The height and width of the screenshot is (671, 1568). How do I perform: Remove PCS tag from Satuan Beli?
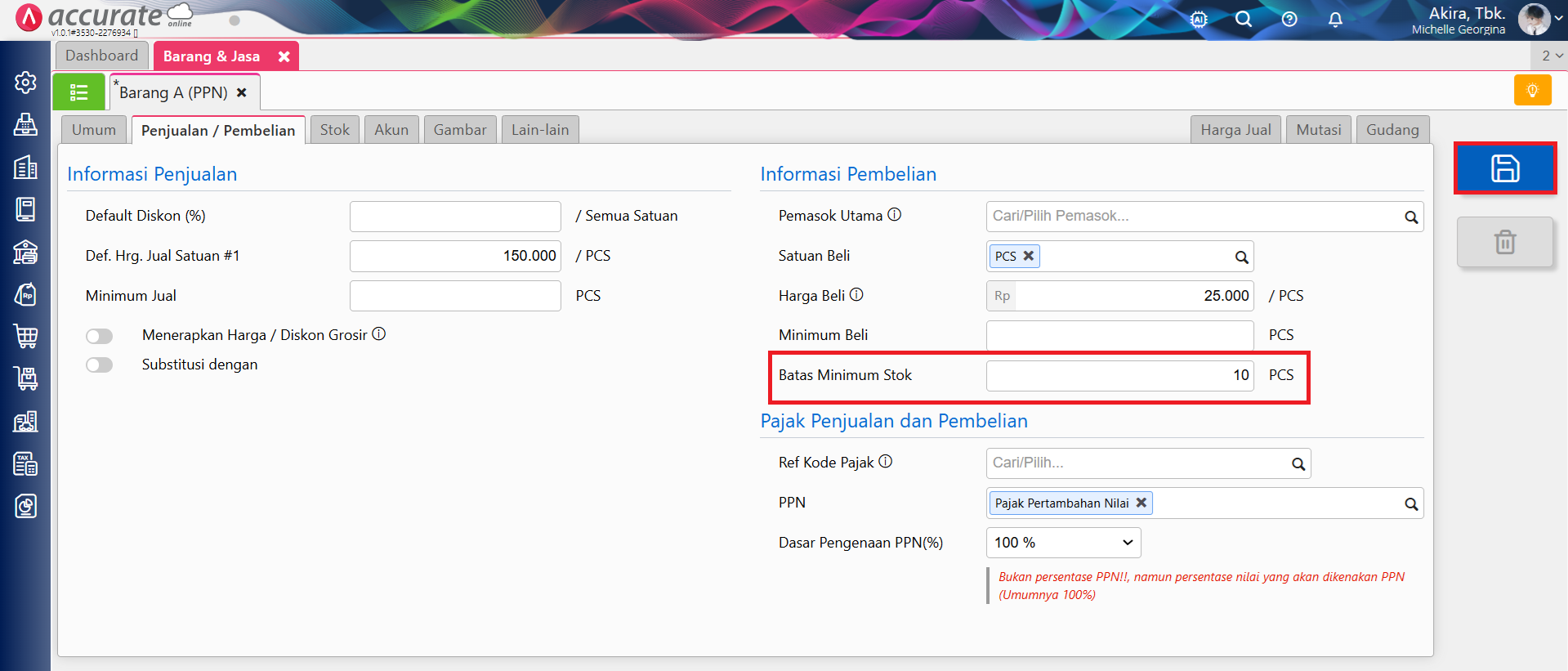(1029, 256)
